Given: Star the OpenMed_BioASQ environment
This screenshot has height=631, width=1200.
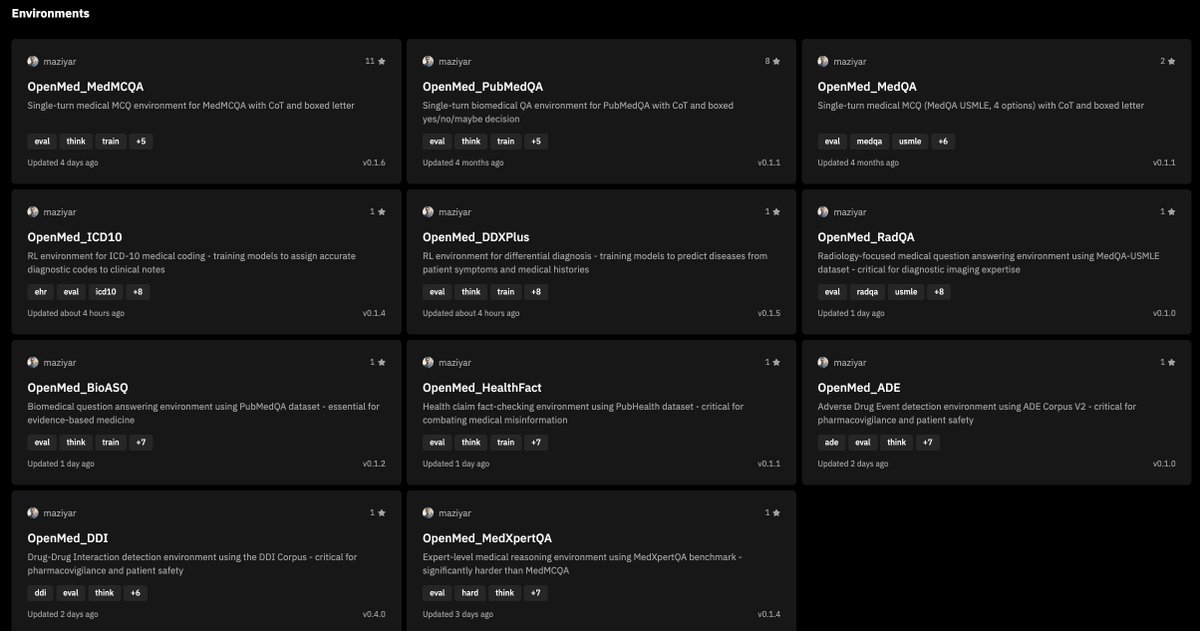Looking at the screenshot, I should pyautogui.click(x=382, y=362).
